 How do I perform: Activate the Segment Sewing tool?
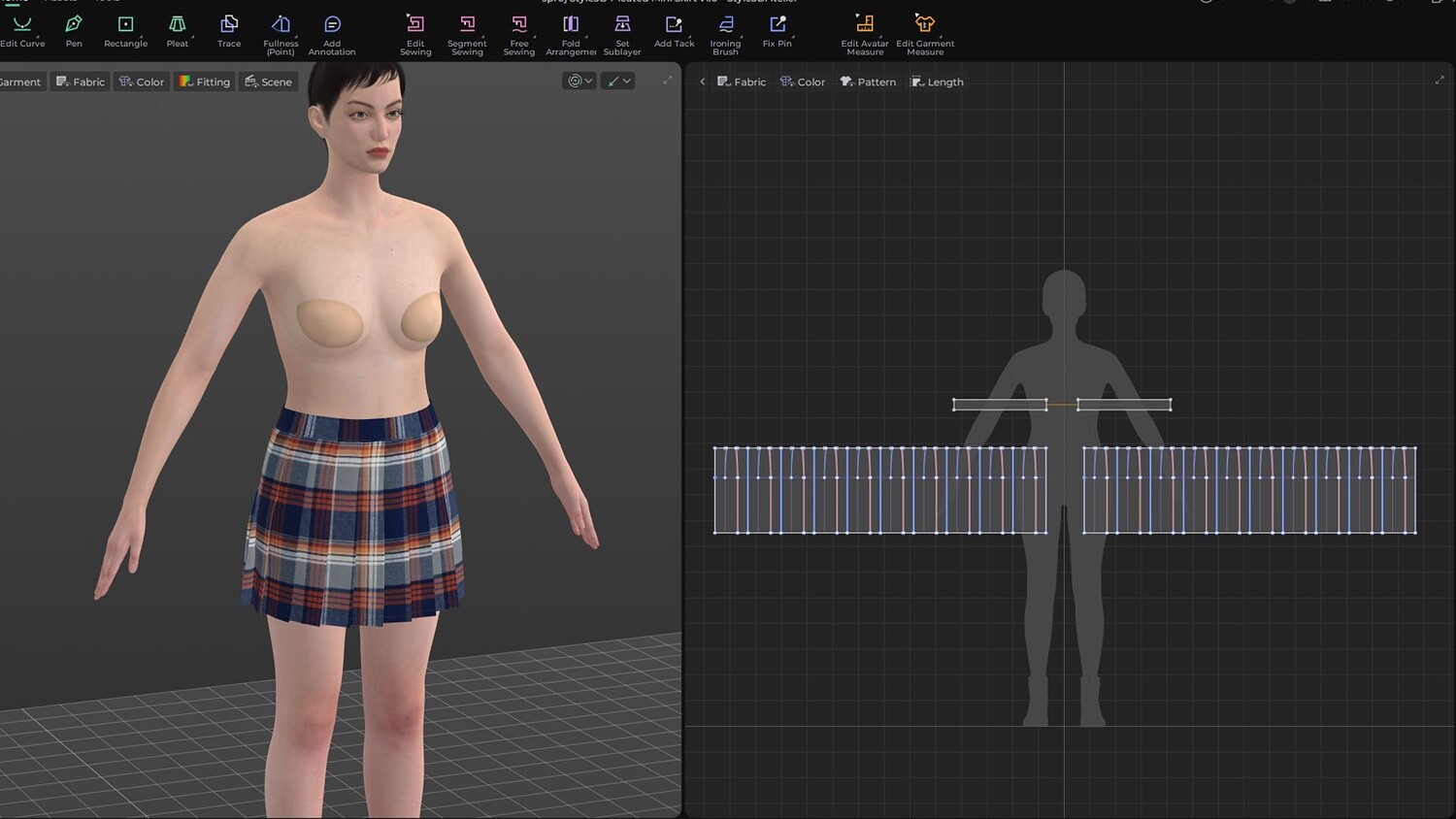tap(467, 35)
